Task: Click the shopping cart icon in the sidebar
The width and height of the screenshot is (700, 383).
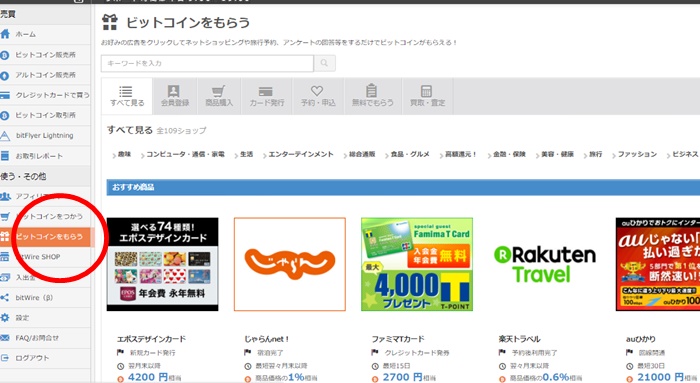Action: pos(5,216)
